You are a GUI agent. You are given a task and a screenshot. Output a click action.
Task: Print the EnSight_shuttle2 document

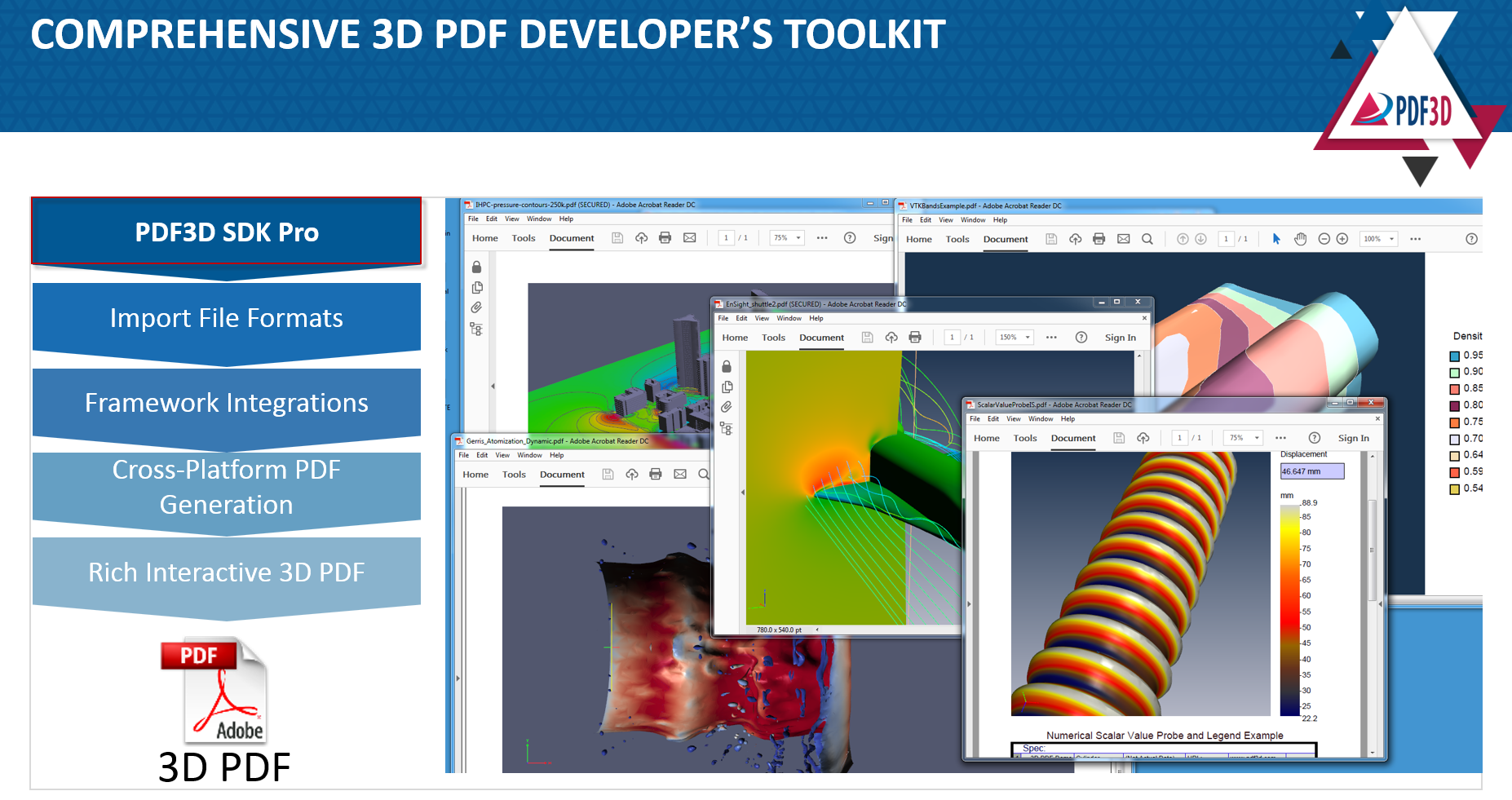point(915,338)
